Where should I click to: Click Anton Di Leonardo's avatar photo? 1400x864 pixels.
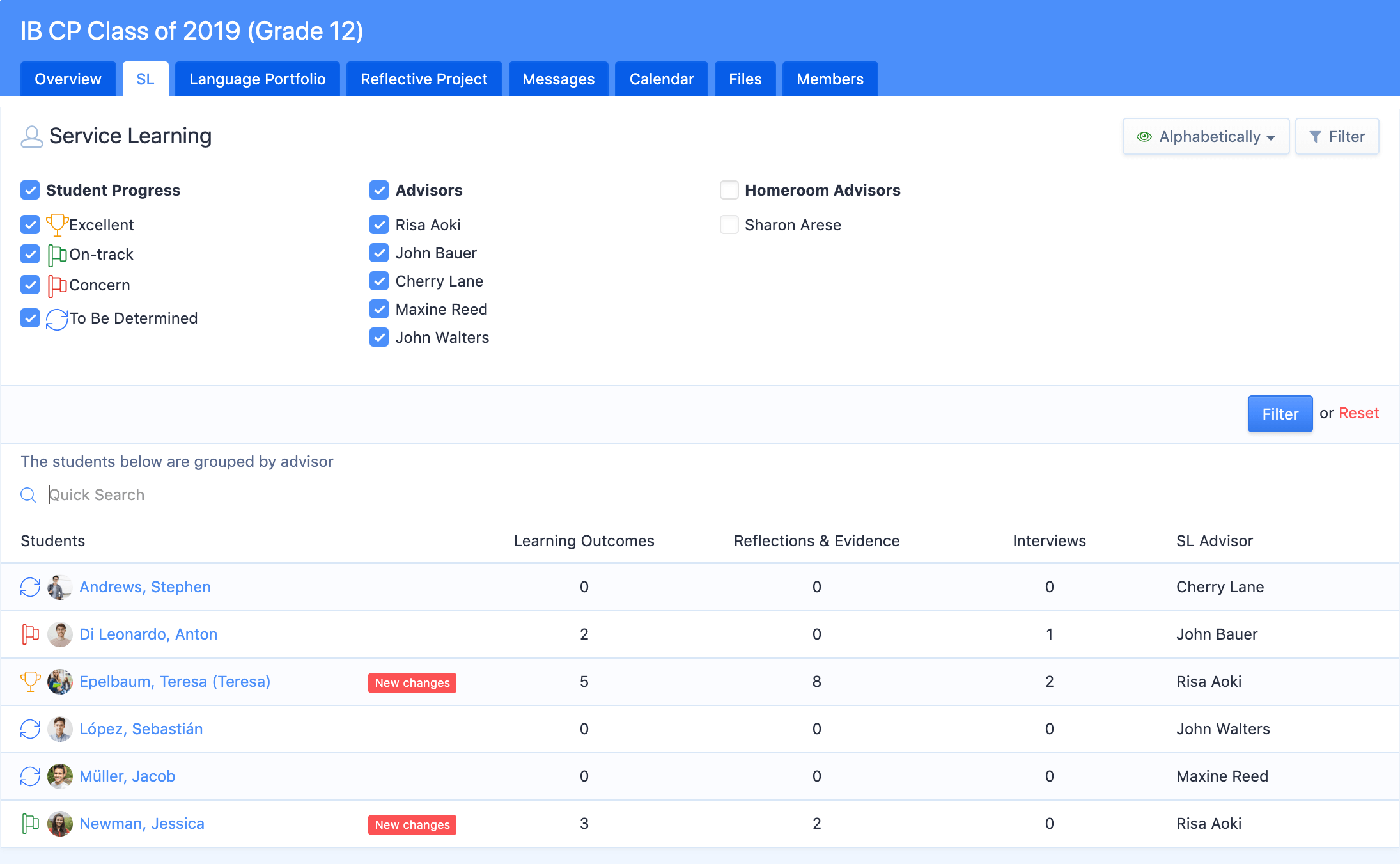(60, 634)
